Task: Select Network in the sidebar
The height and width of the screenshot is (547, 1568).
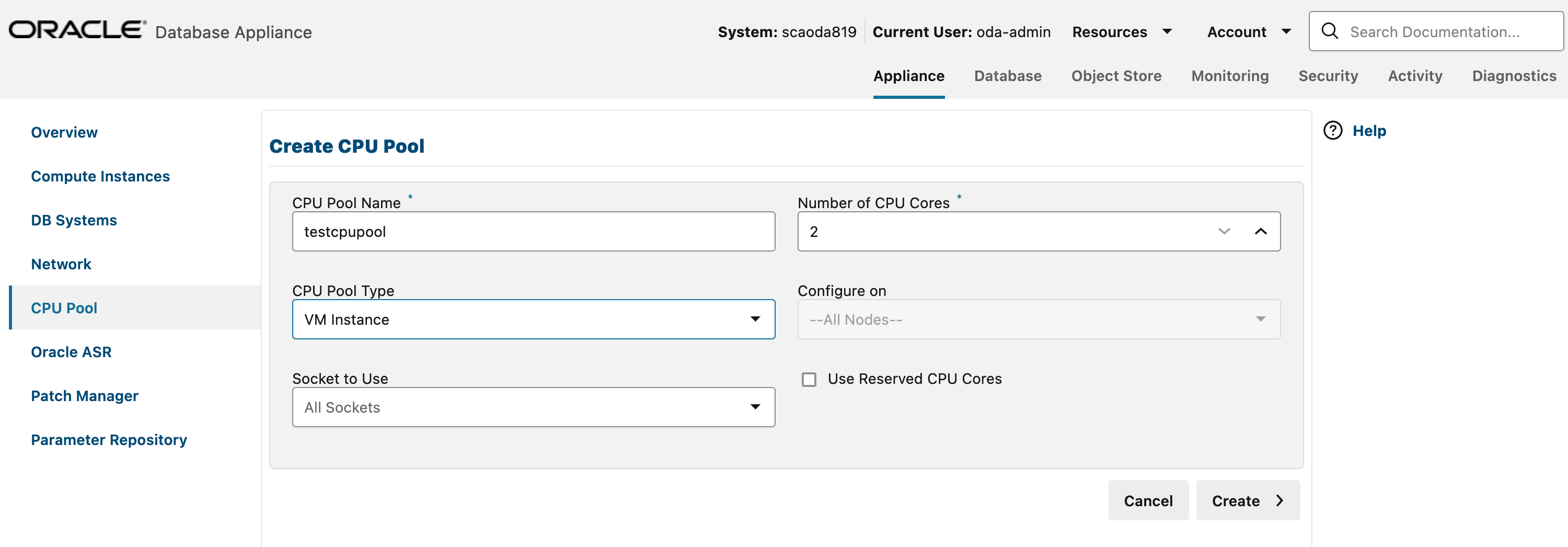Action: 61,264
